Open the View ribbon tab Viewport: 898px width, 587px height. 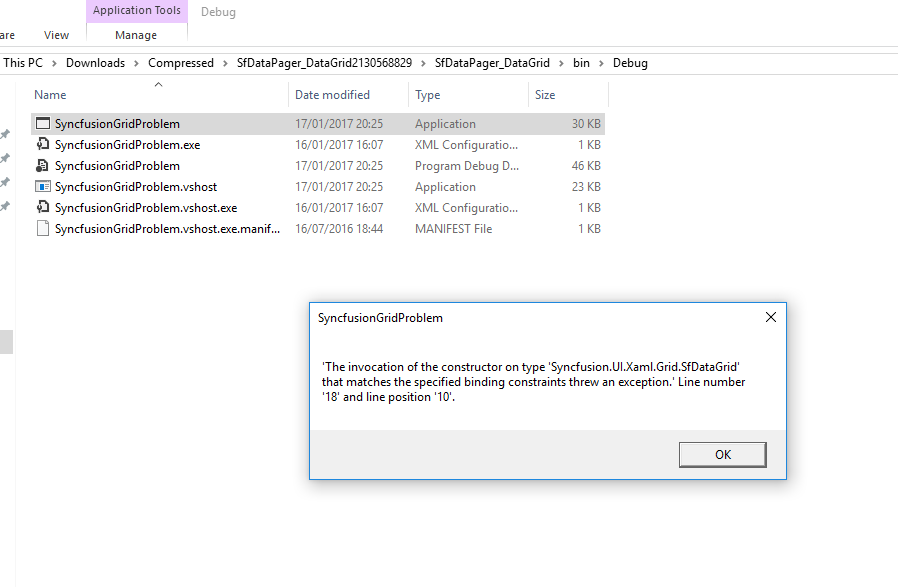coord(56,35)
